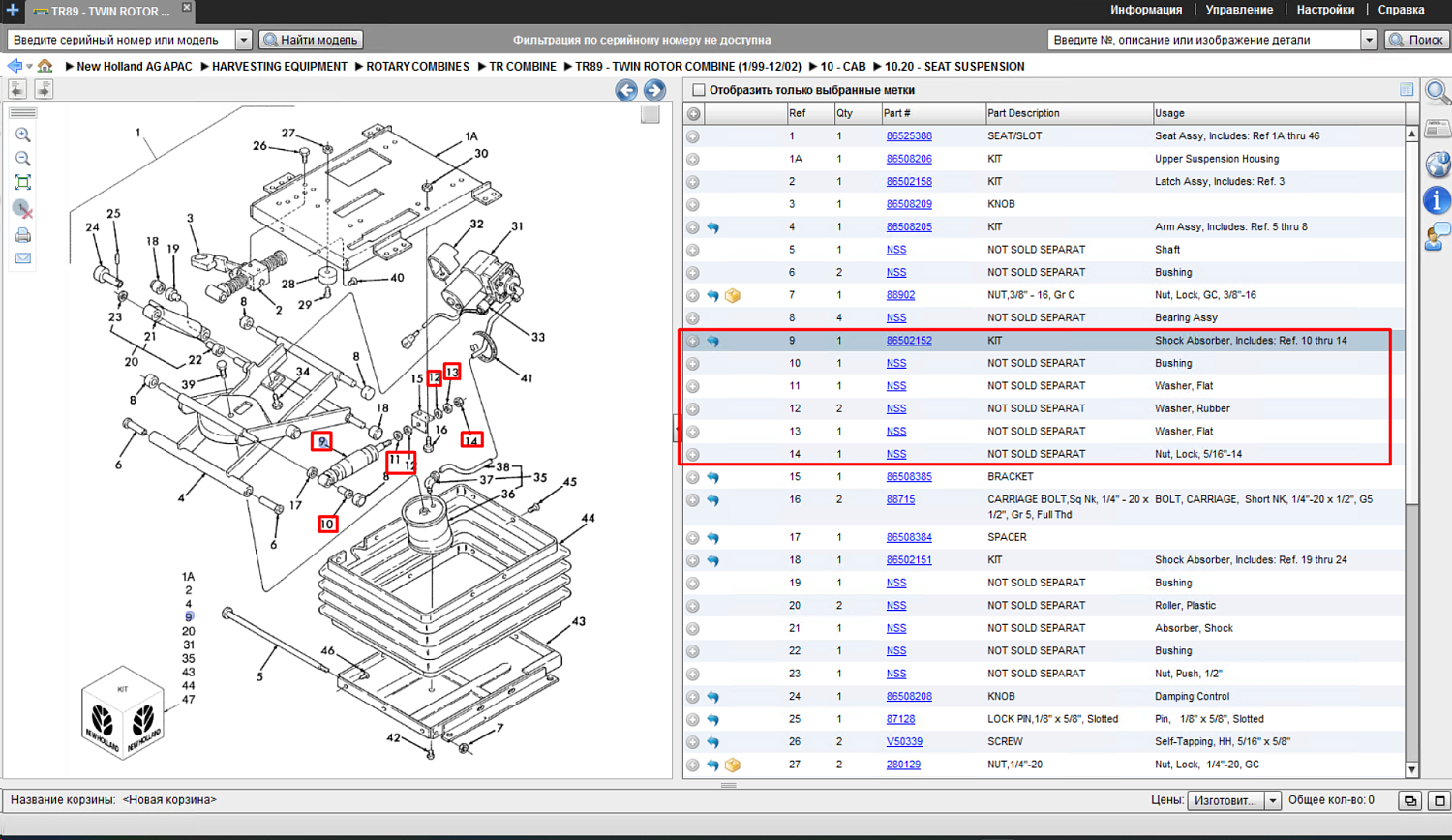This screenshot has width=1452, height=840.
Task: Open the Справка menu
Action: [1401, 10]
